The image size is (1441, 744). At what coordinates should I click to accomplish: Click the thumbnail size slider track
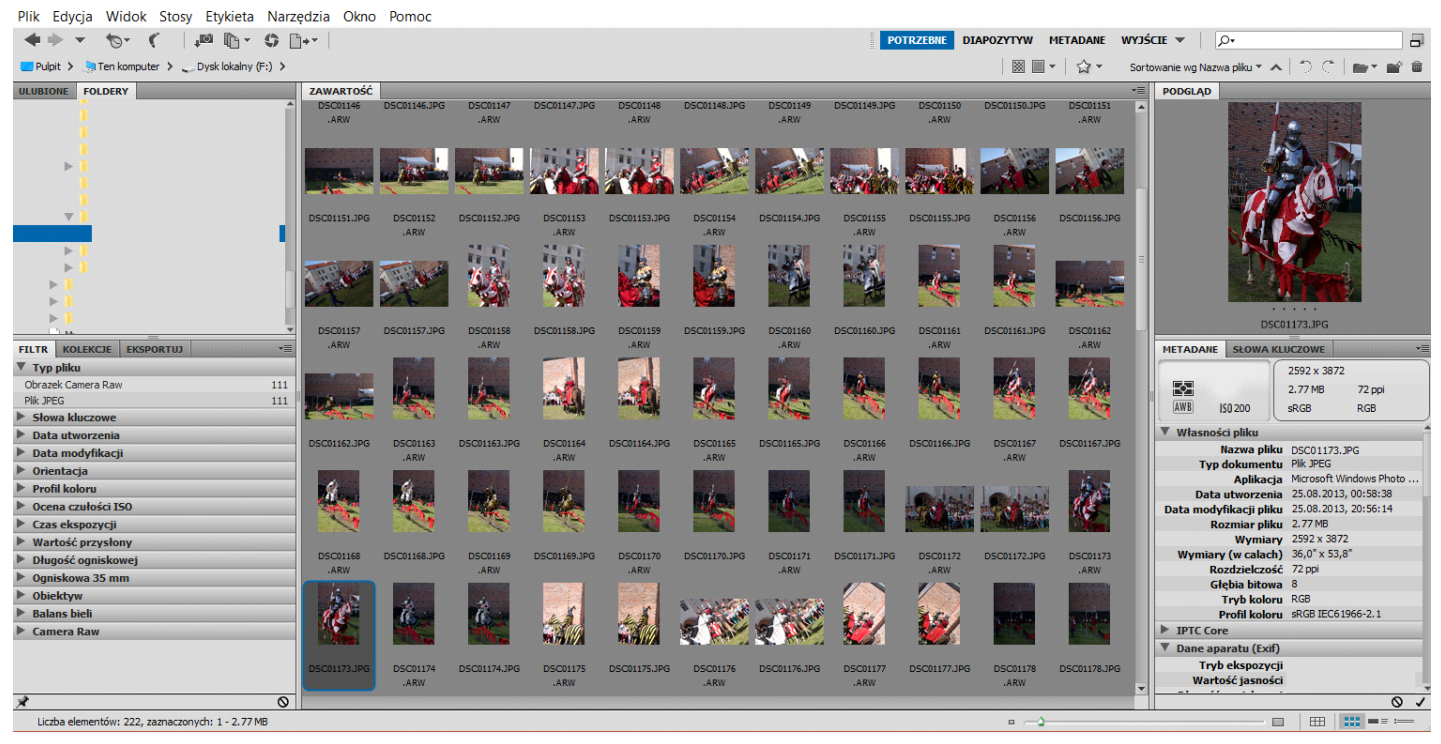tap(1150, 721)
